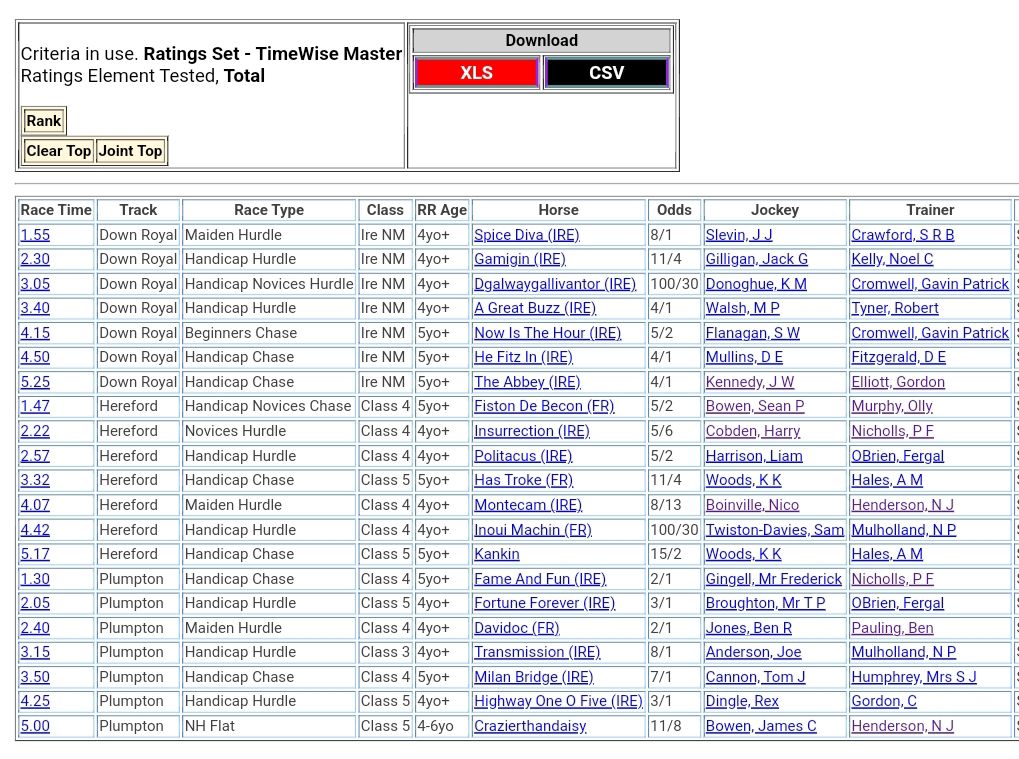Image resolution: width=1019 pixels, height=759 pixels.
Task: Open the 2.22 Hereford race time
Action: [x=35, y=431]
